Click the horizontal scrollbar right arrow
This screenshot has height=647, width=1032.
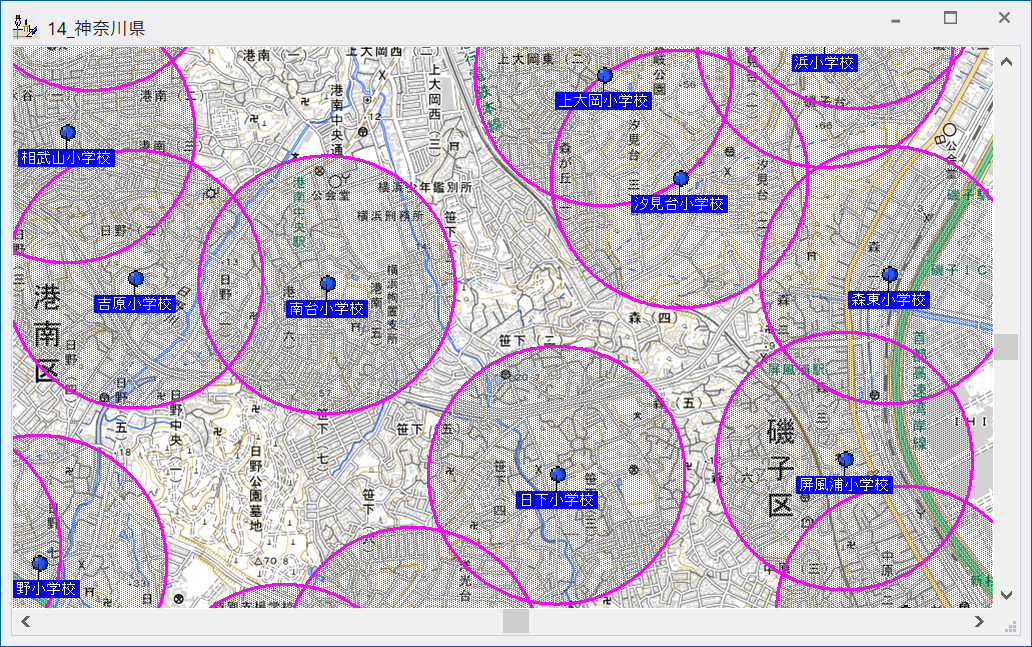979,621
